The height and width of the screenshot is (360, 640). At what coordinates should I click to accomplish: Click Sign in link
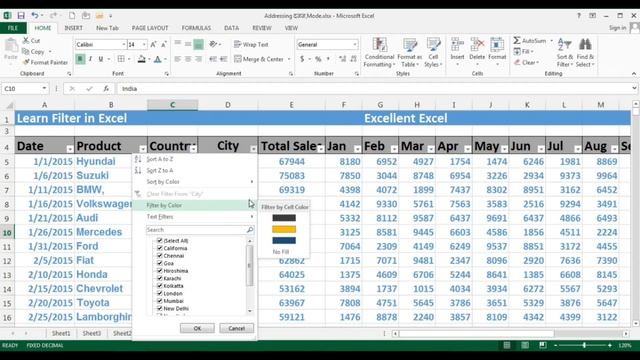pos(617,28)
